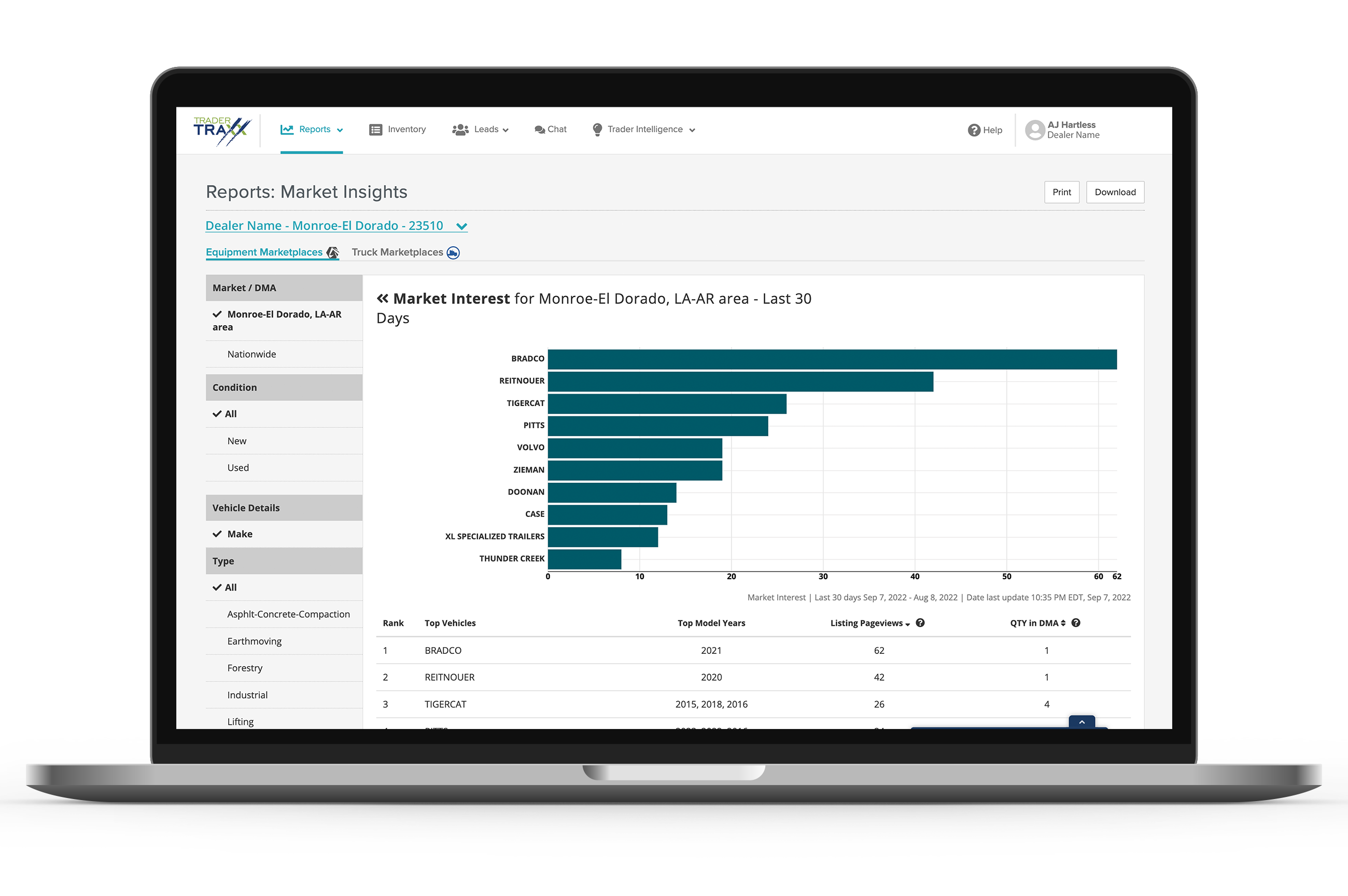
Task: Click the Top Model Years column header
Action: pos(711,623)
